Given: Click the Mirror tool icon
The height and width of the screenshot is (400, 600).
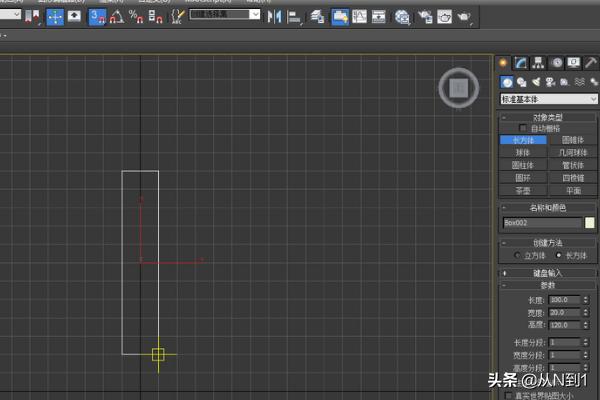Looking at the screenshot, I should tap(274, 16).
